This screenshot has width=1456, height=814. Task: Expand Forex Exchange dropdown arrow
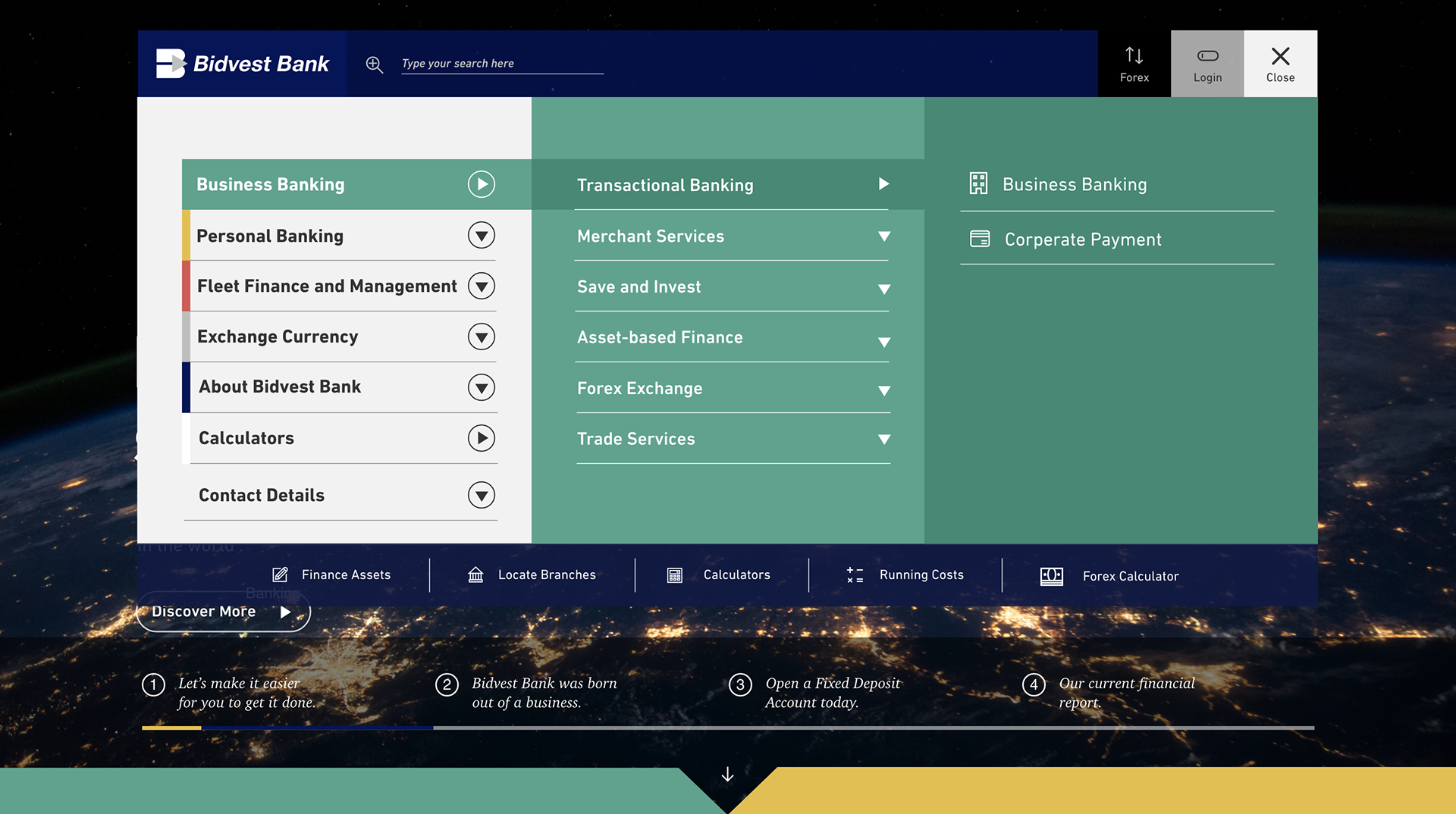[884, 390]
